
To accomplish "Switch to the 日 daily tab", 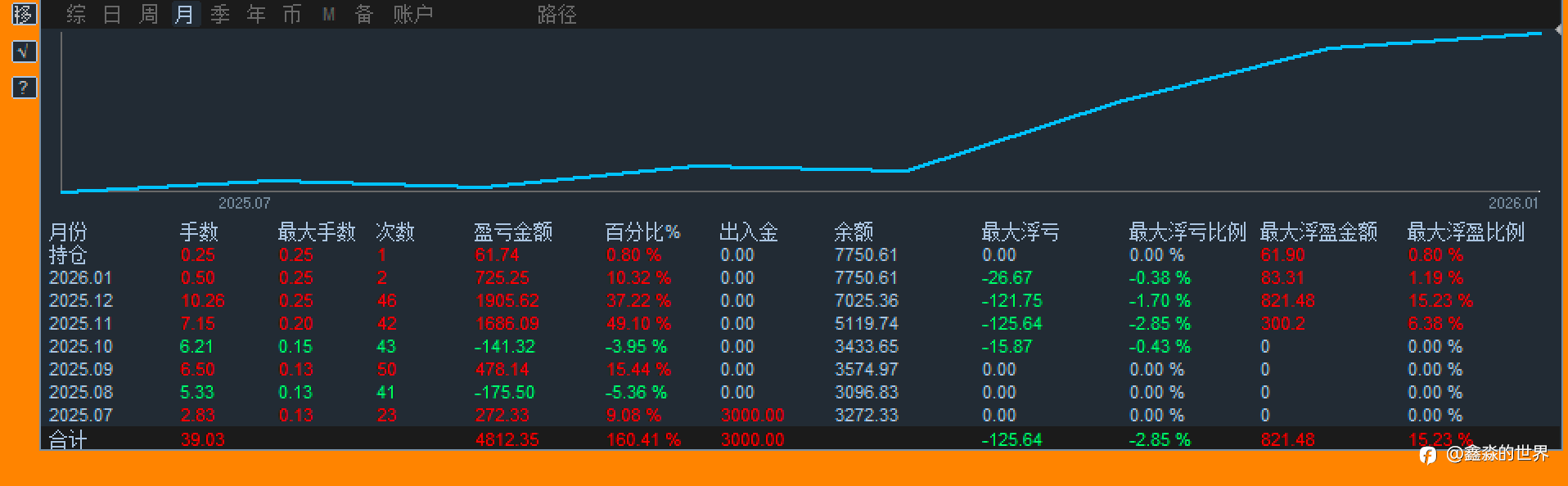I will (112, 14).
